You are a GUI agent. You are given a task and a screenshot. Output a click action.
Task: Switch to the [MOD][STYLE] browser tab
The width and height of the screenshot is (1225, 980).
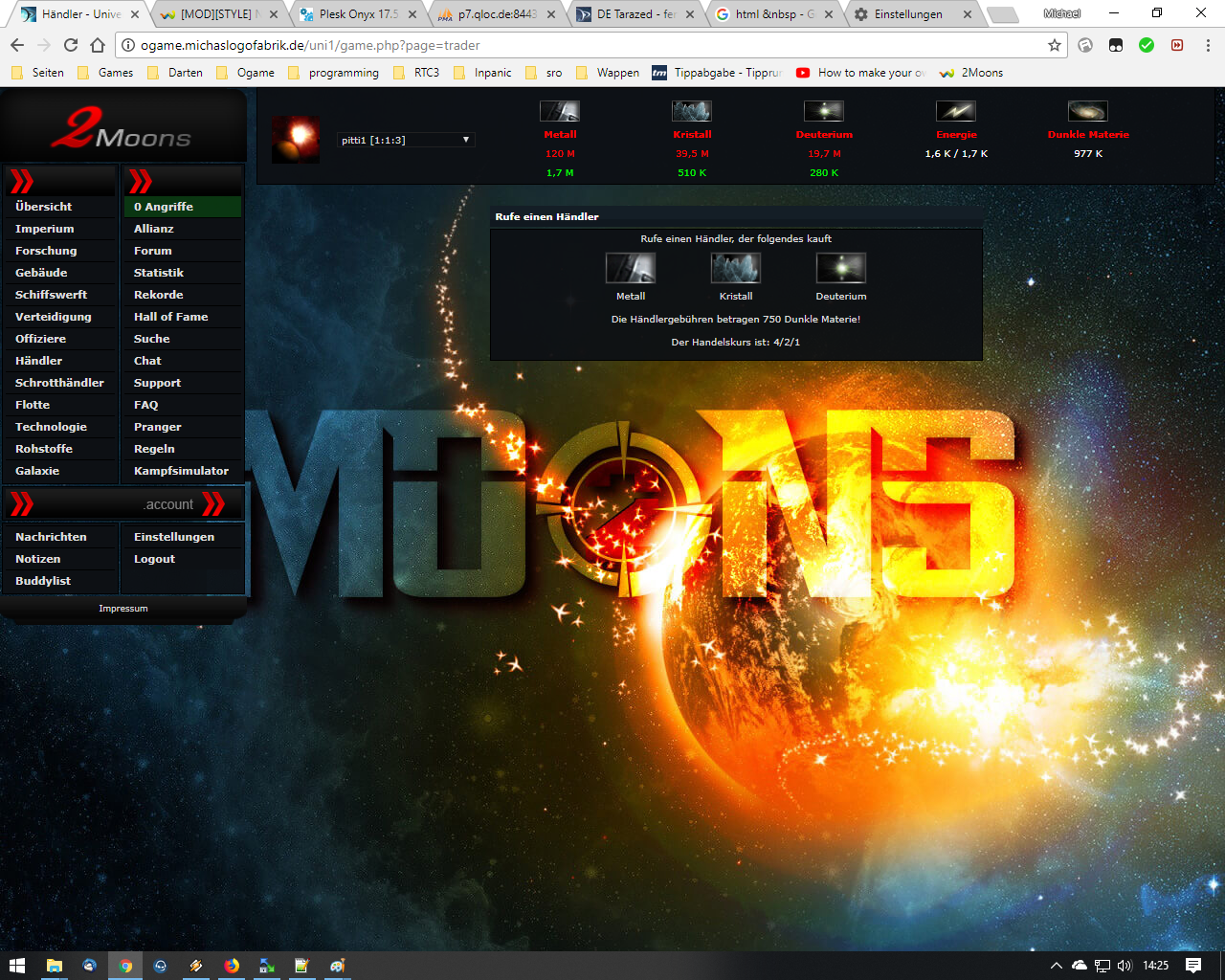[220, 14]
